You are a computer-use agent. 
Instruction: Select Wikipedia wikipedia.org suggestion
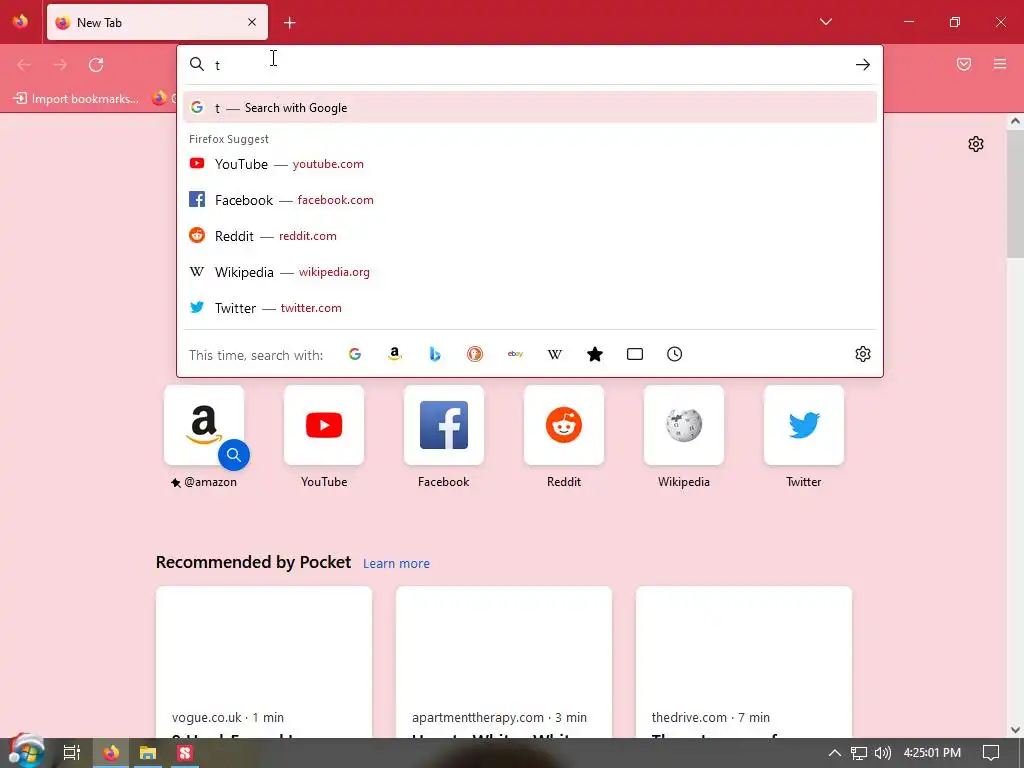point(530,272)
